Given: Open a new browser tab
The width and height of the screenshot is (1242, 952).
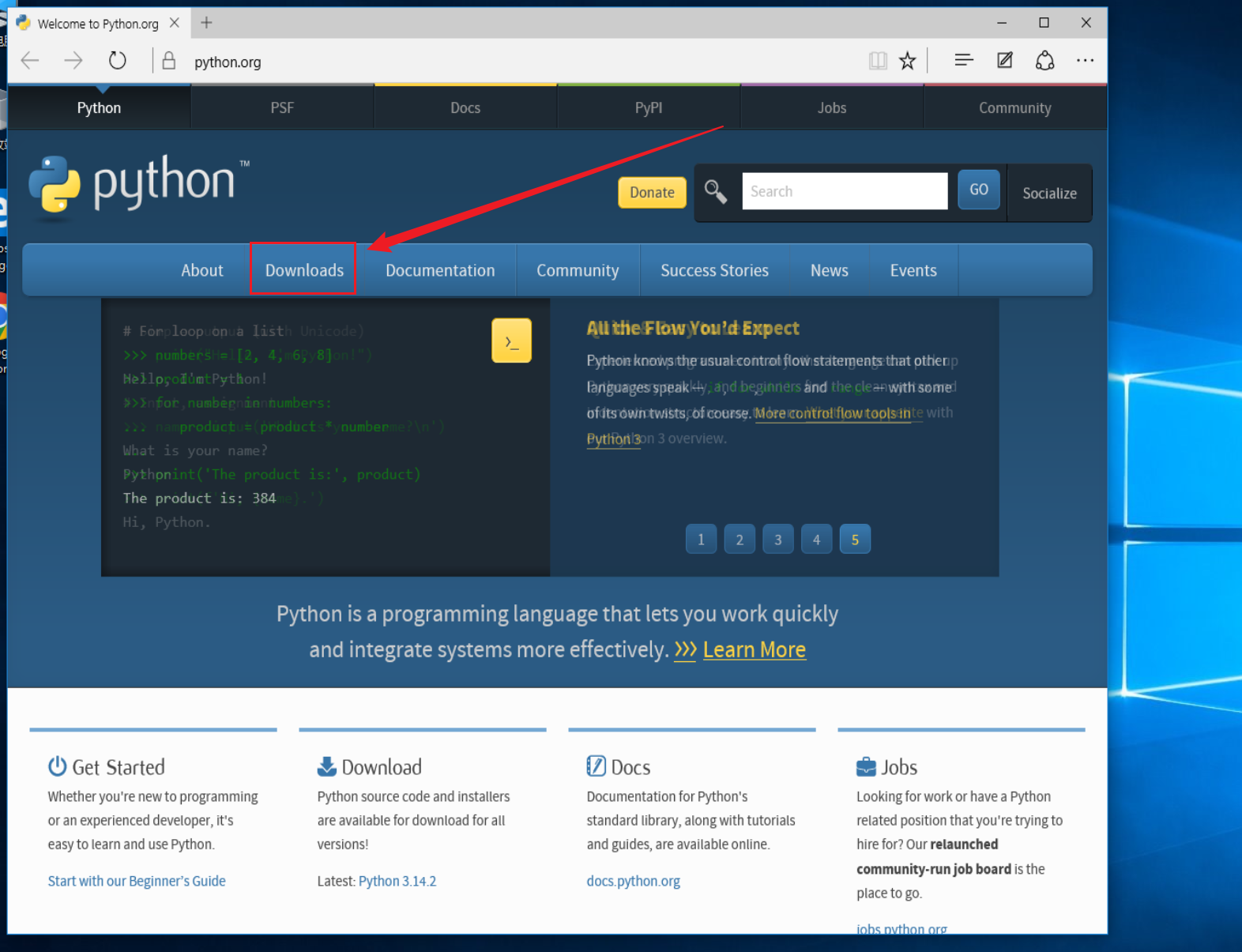Looking at the screenshot, I should (x=206, y=23).
